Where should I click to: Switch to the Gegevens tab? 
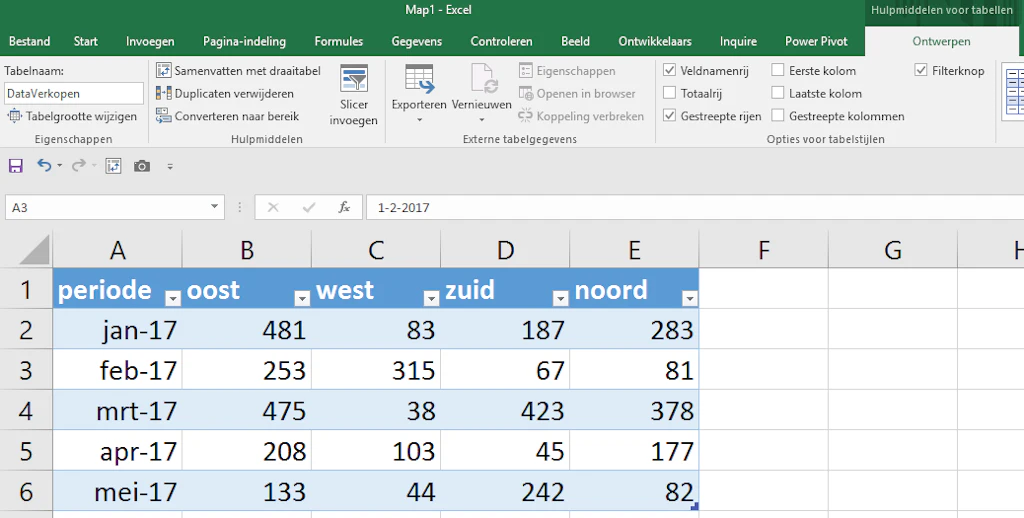pos(417,41)
